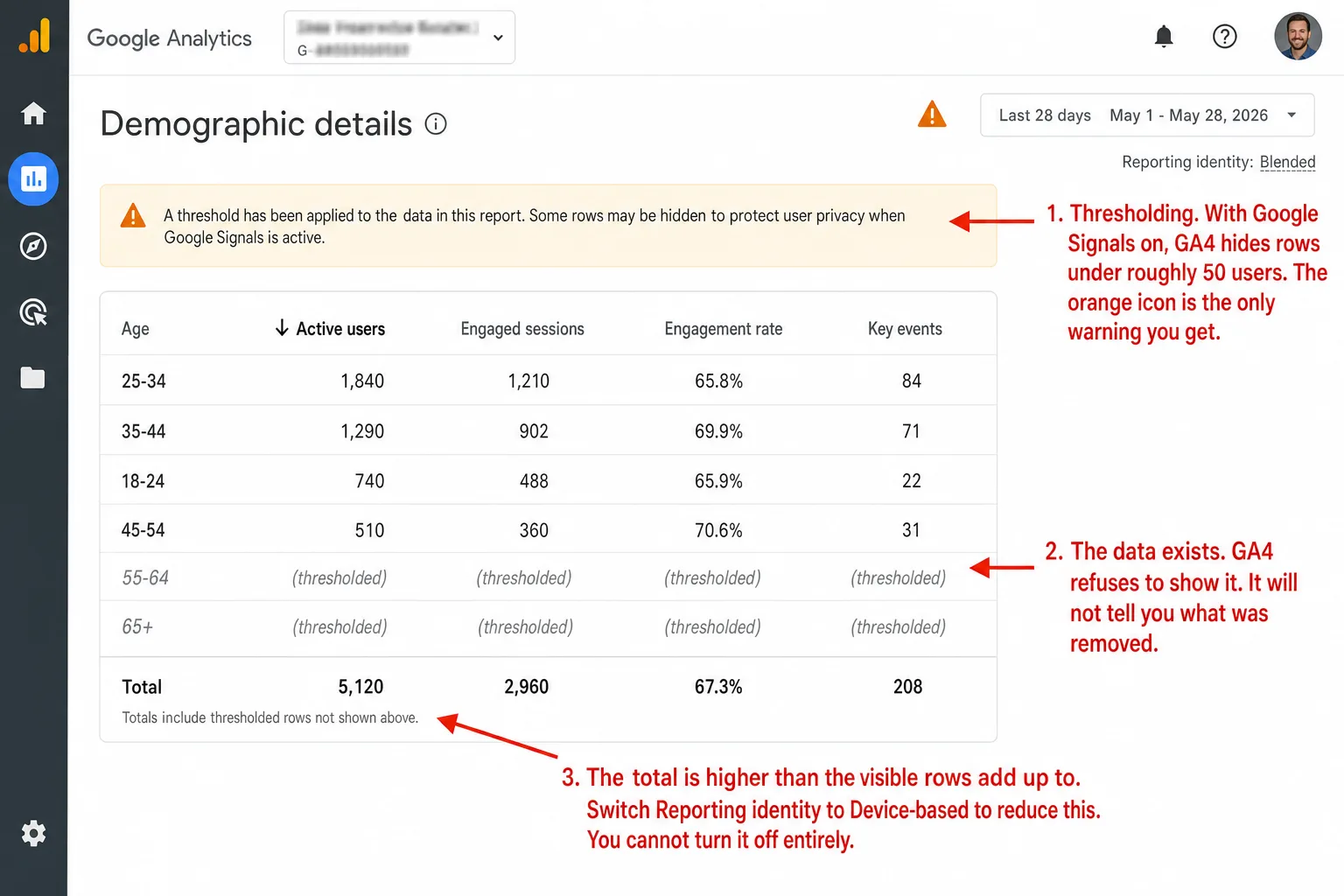Image resolution: width=1344 pixels, height=896 pixels.
Task: Open the Home section in sidebar
Action: pos(33,114)
